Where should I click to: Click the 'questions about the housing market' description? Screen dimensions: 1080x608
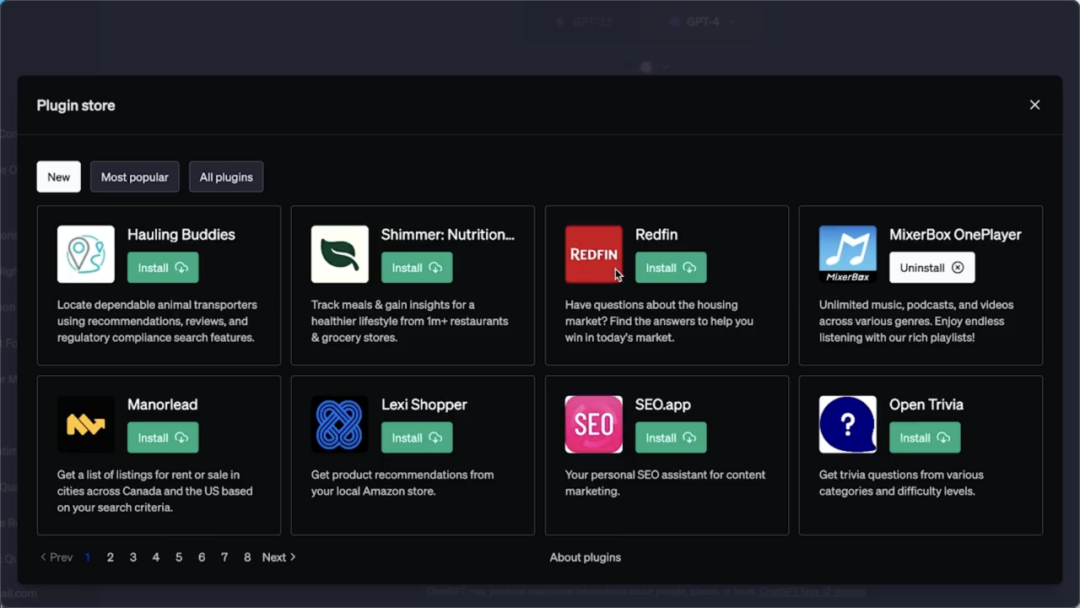659,321
